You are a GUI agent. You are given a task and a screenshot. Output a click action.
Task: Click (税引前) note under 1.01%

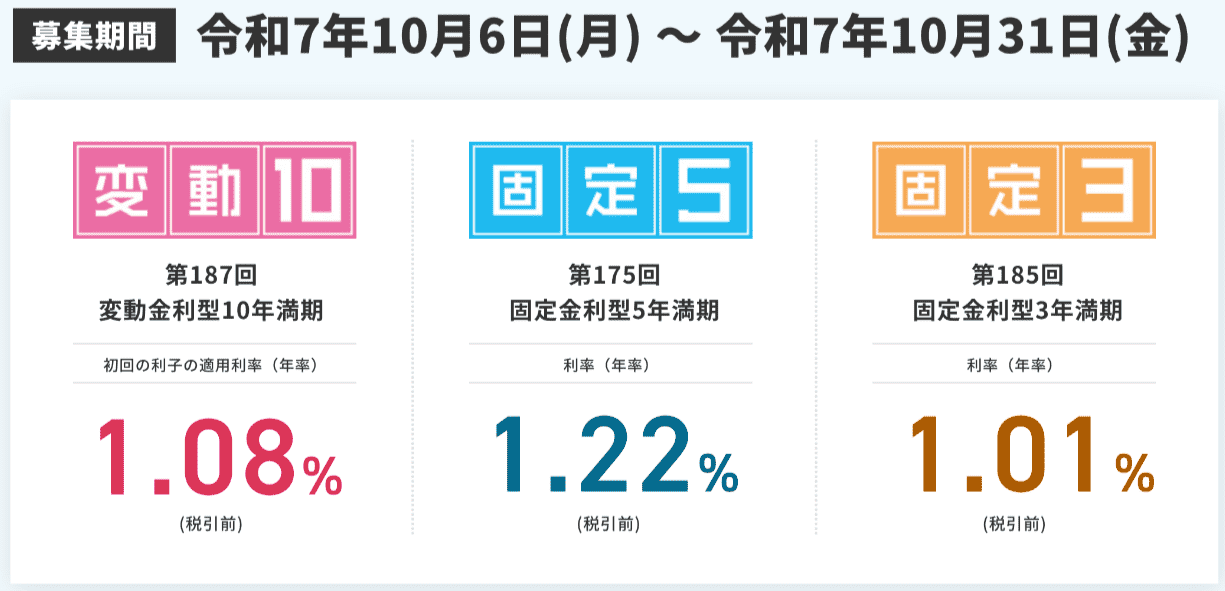coord(1014,523)
